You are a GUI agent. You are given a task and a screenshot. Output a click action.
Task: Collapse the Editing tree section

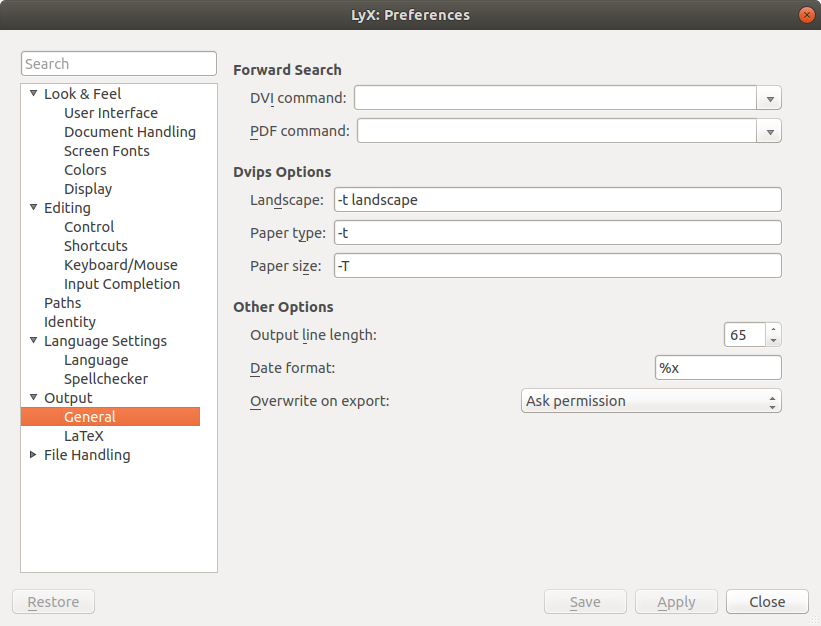[x=33, y=208]
